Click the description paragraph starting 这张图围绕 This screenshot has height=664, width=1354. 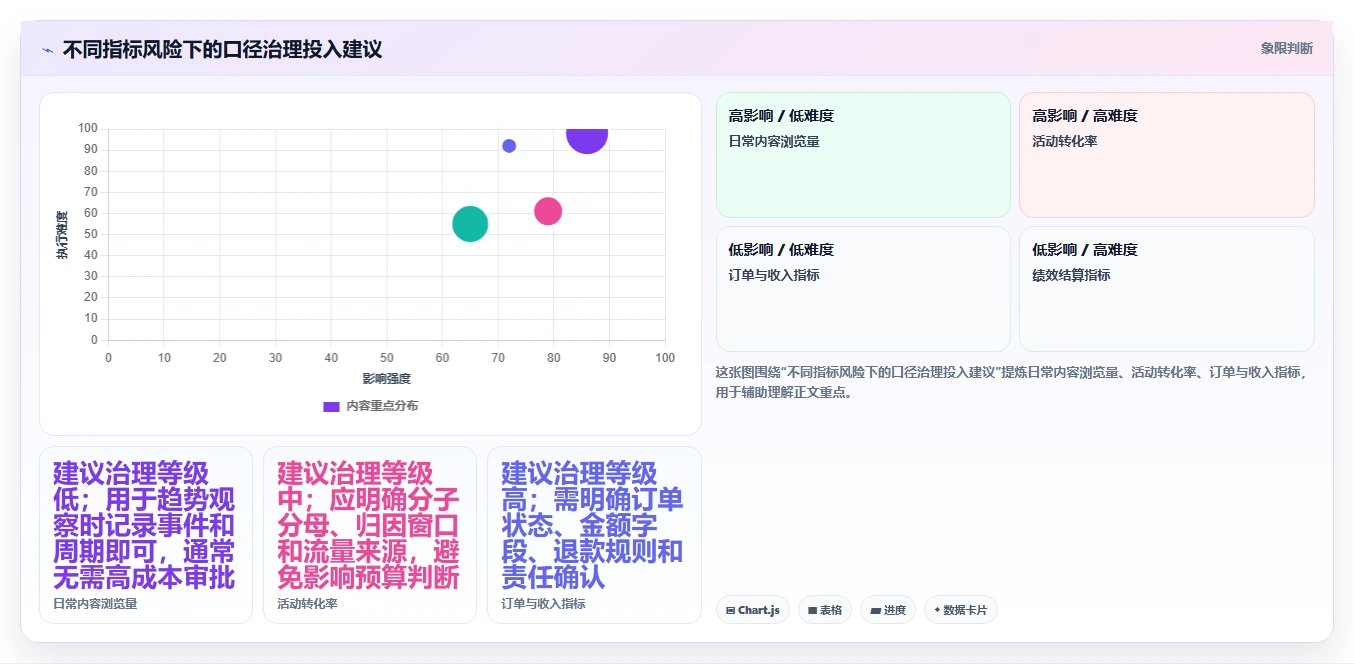click(1011, 382)
